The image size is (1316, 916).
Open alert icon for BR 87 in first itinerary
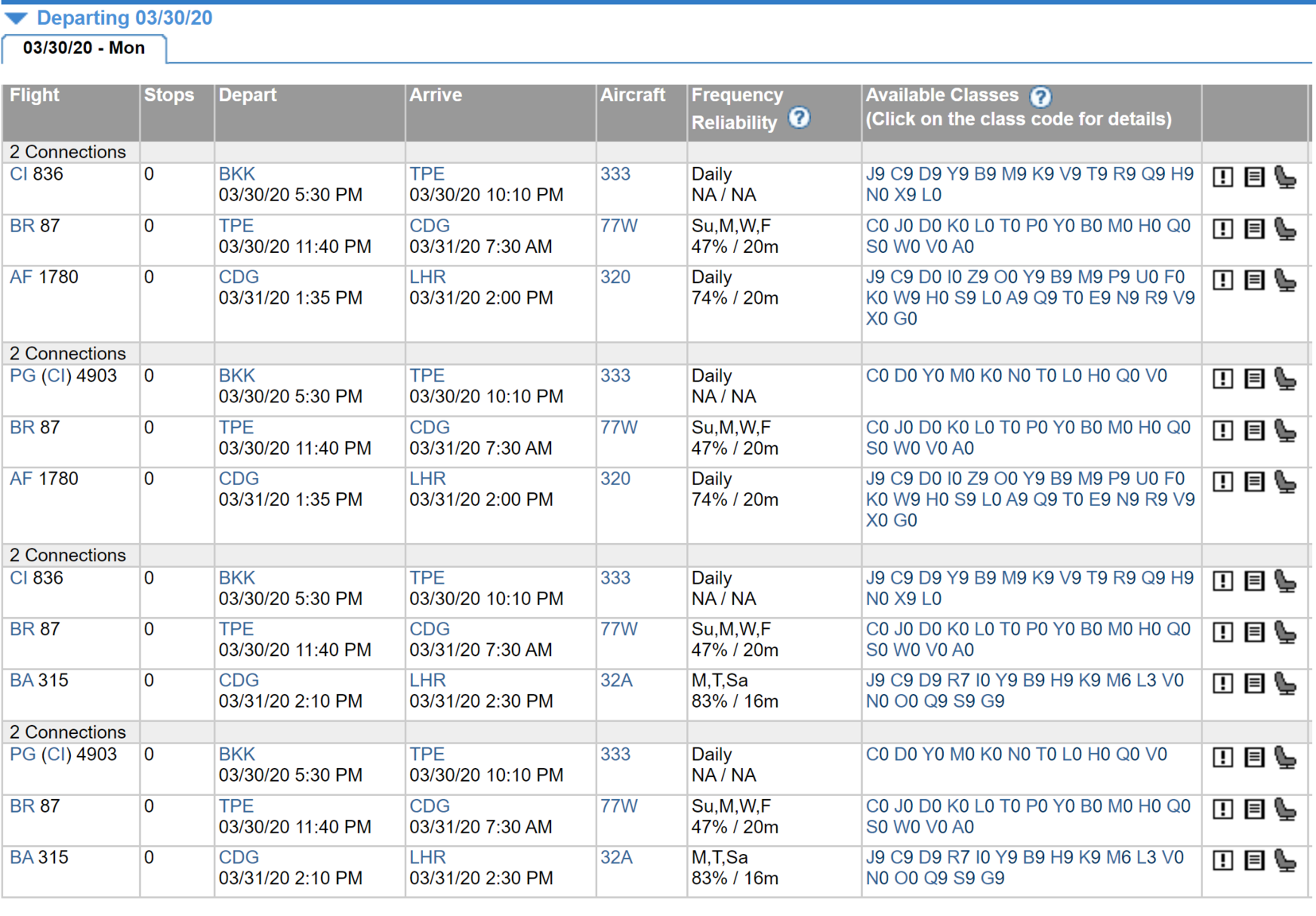coord(1223,229)
